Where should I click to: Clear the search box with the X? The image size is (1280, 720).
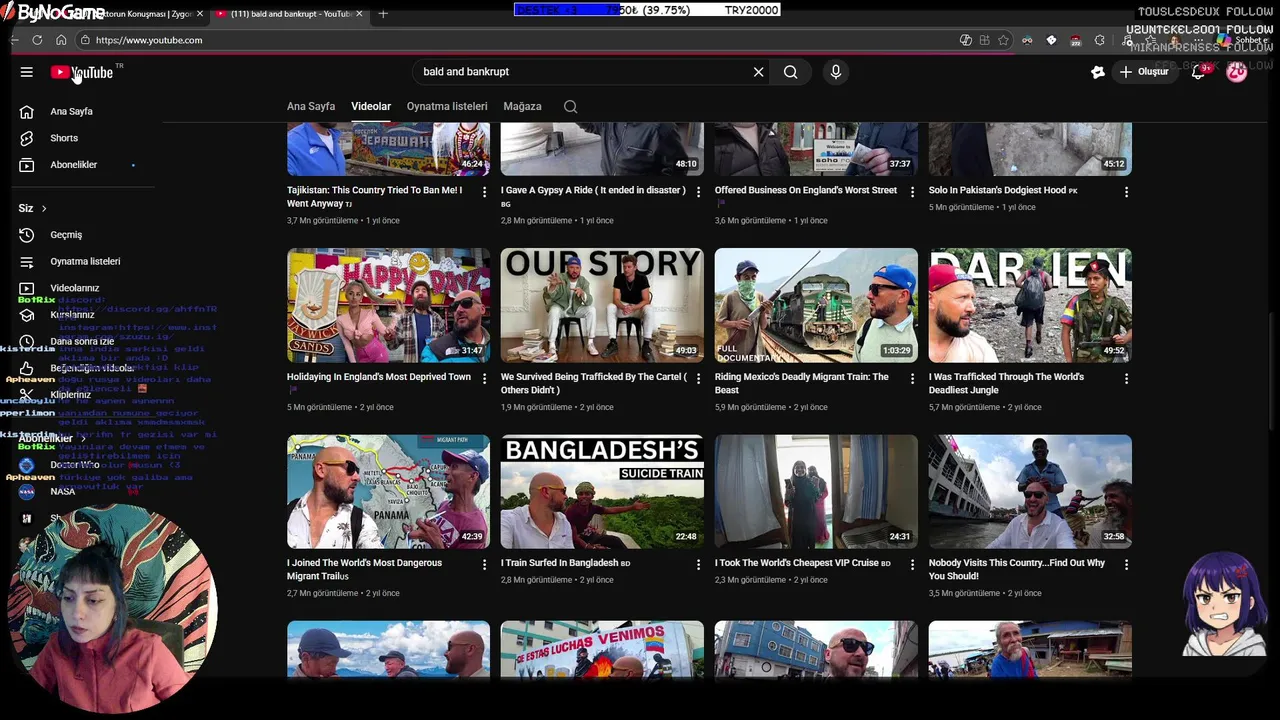(758, 72)
